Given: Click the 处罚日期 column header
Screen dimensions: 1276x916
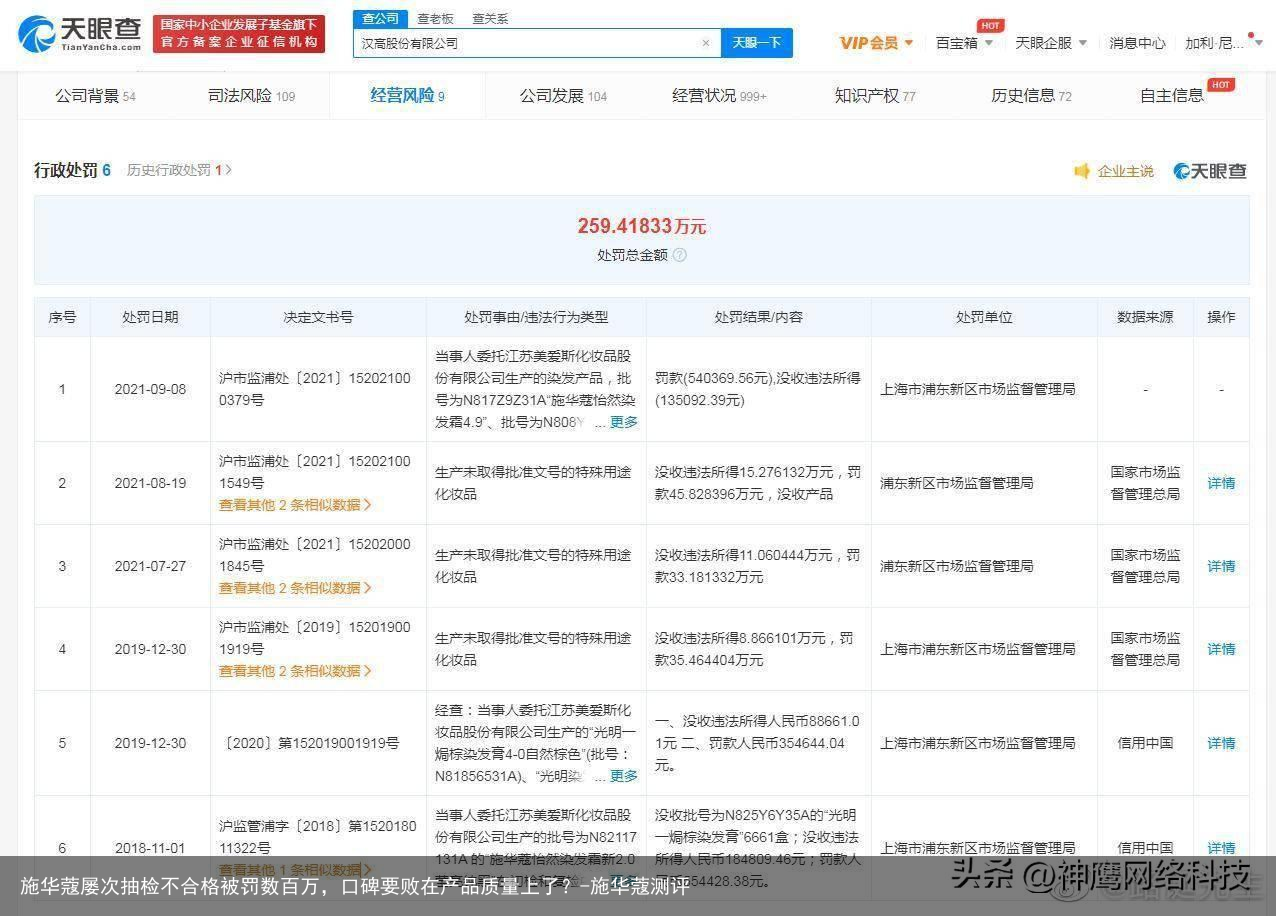Looking at the screenshot, I should [x=150, y=317].
